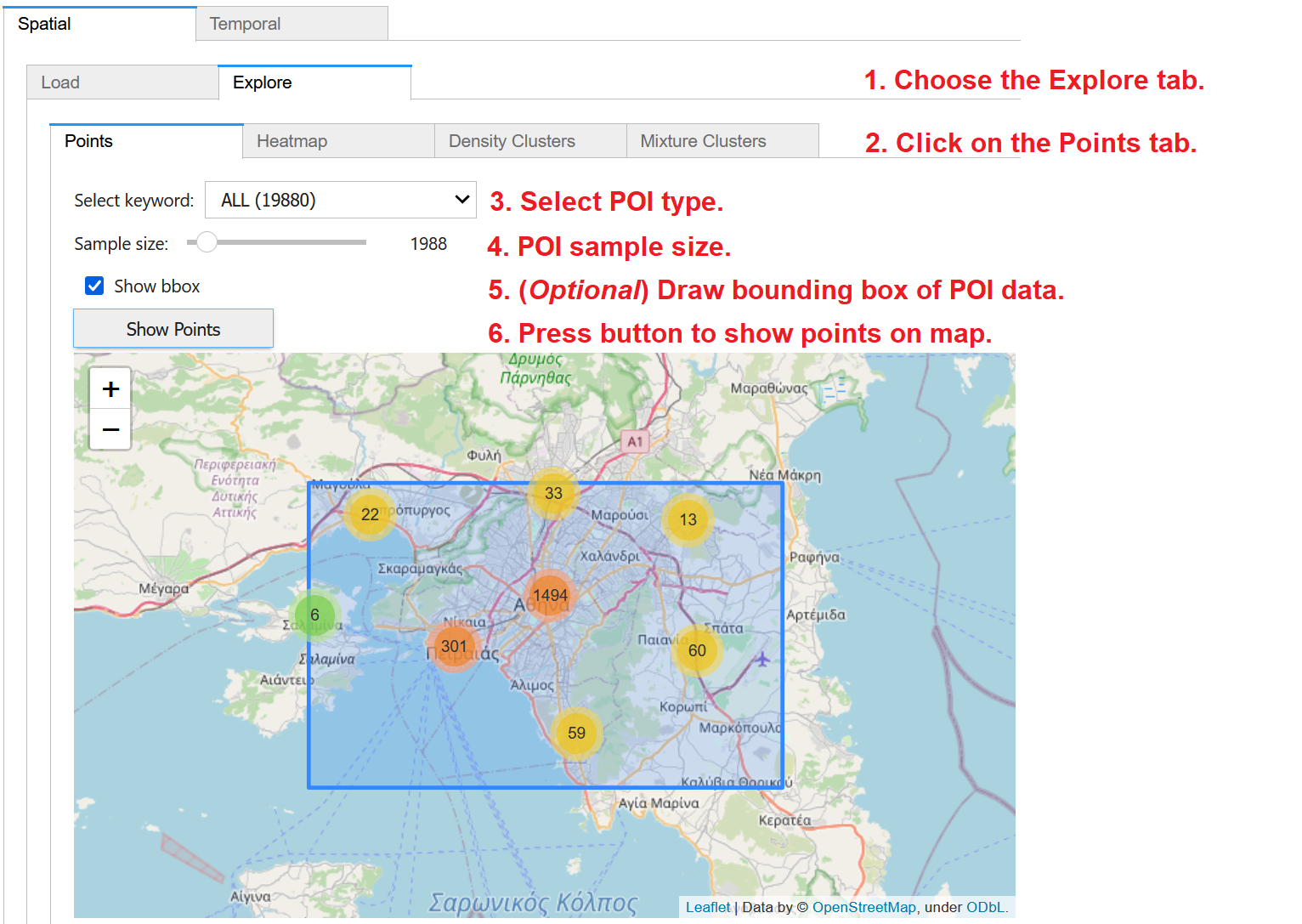
Task: Click the Άλιμος label on map
Action: pyautogui.click(x=531, y=685)
